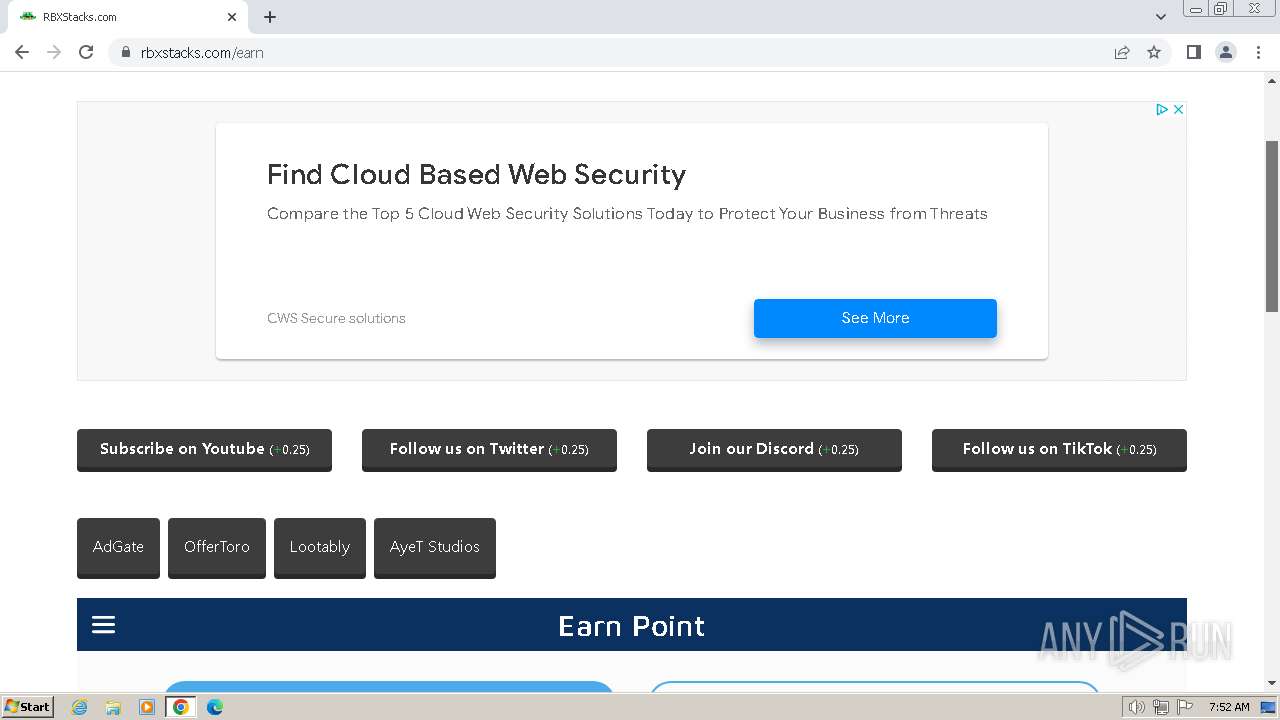The image size is (1280, 720).
Task: Open the Chrome profile avatar
Action: [x=1226, y=52]
